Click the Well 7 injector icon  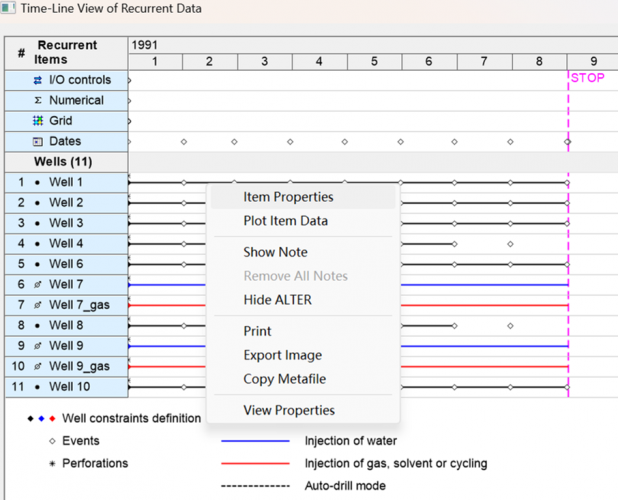point(38,285)
